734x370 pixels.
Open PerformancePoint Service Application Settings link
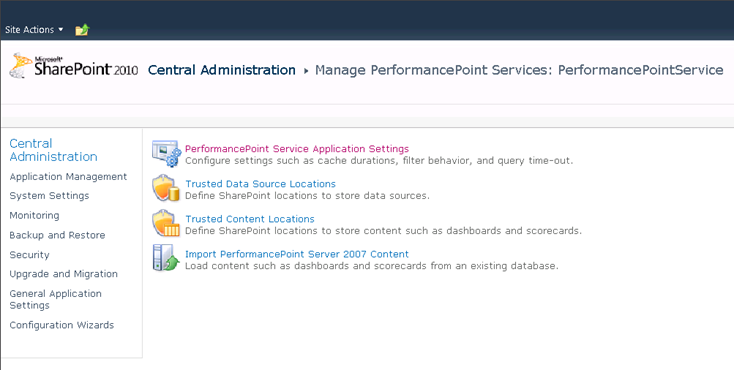click(297, 148)
